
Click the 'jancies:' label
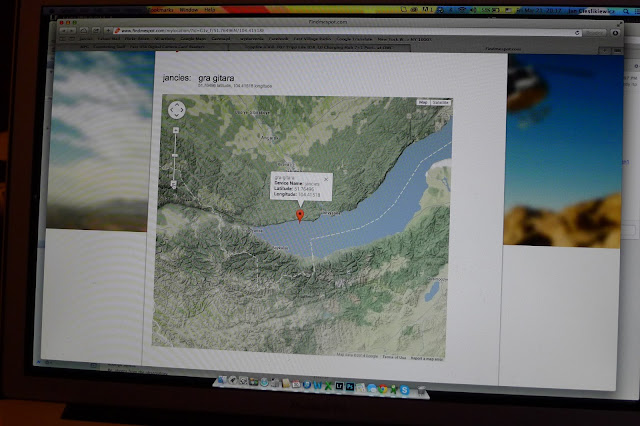[x=177, y=78]
